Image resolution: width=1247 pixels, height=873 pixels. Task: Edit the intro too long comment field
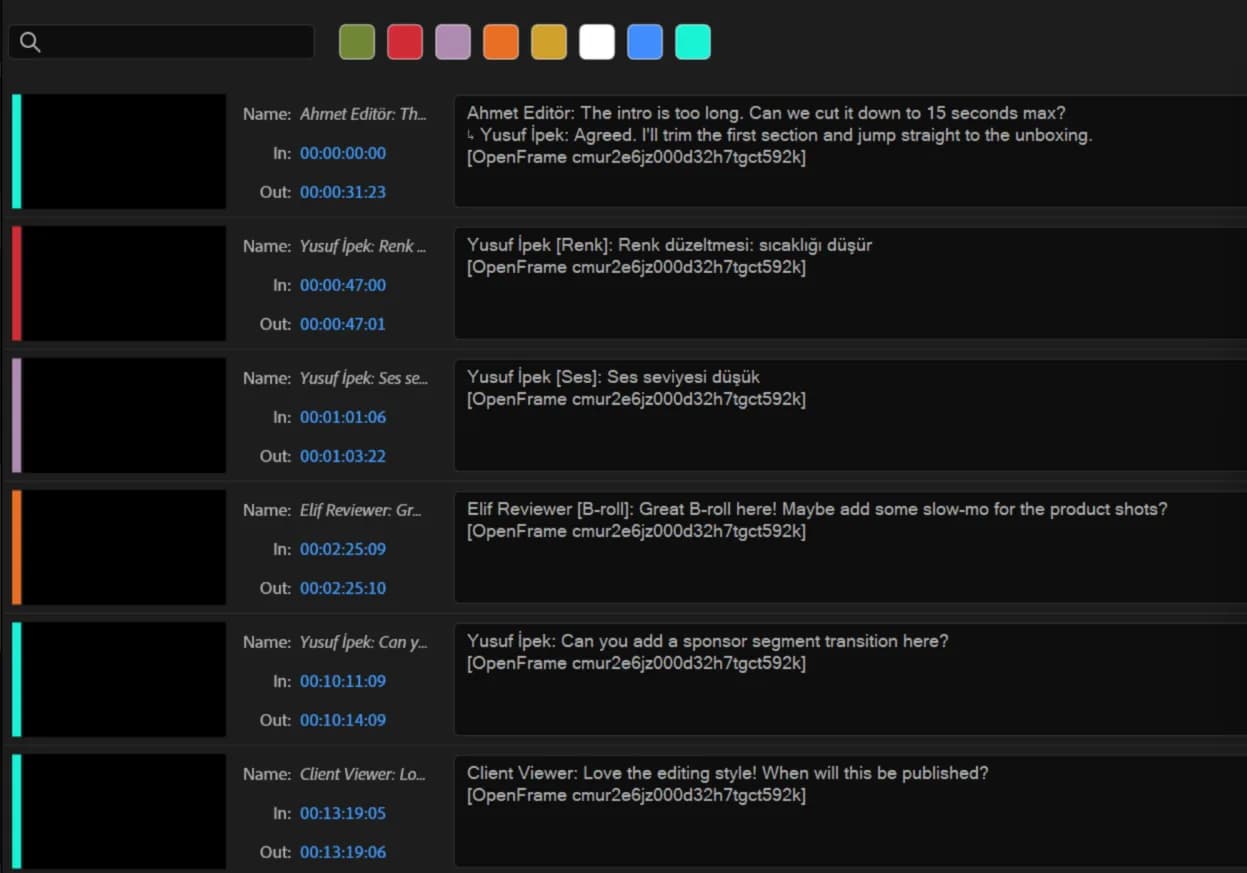tap(850, 151)
